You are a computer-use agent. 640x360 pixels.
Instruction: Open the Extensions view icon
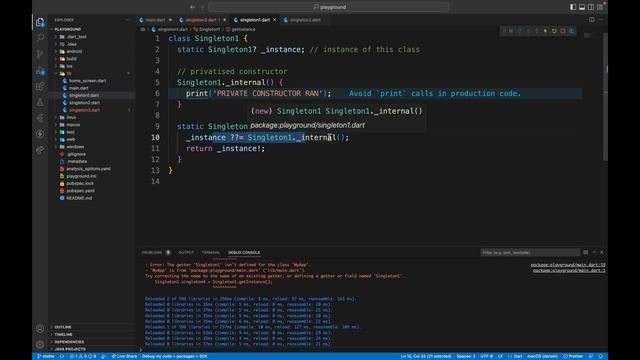(40, 86)
